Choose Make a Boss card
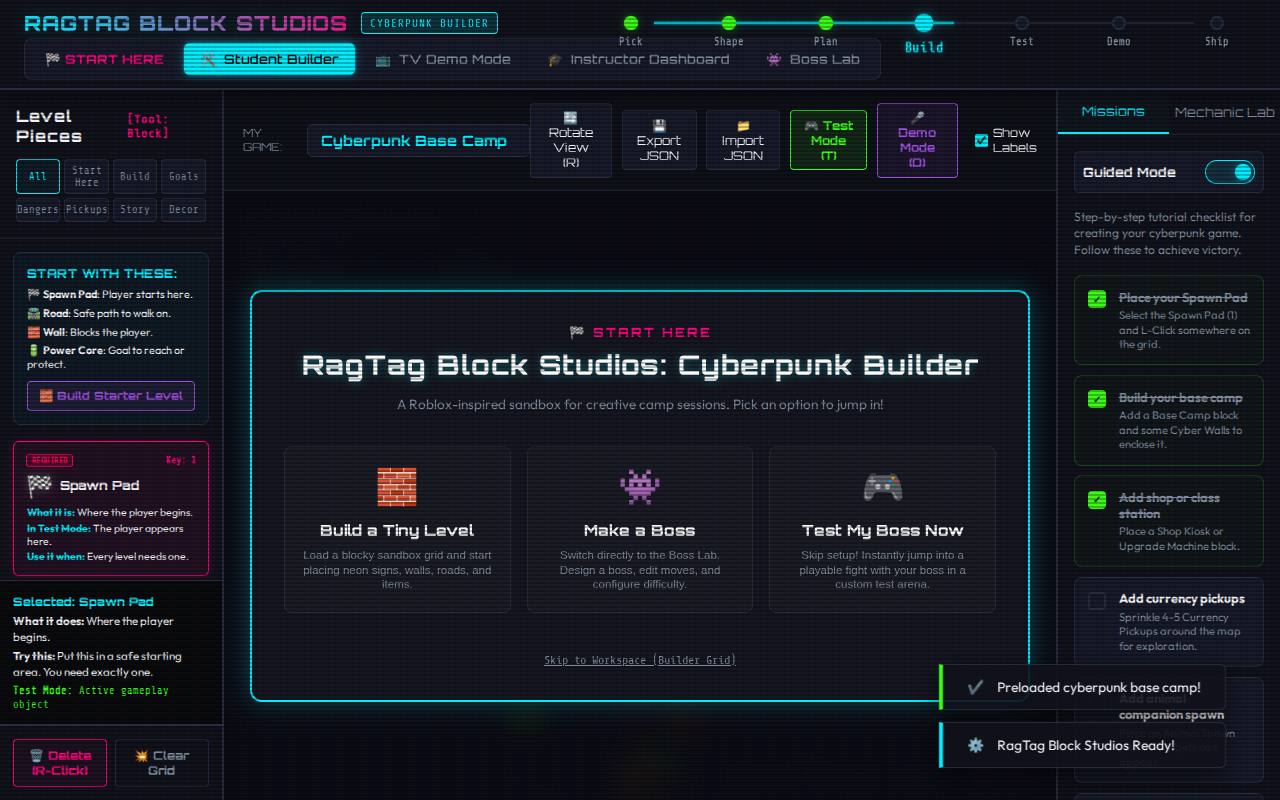 tap(640, 529)
